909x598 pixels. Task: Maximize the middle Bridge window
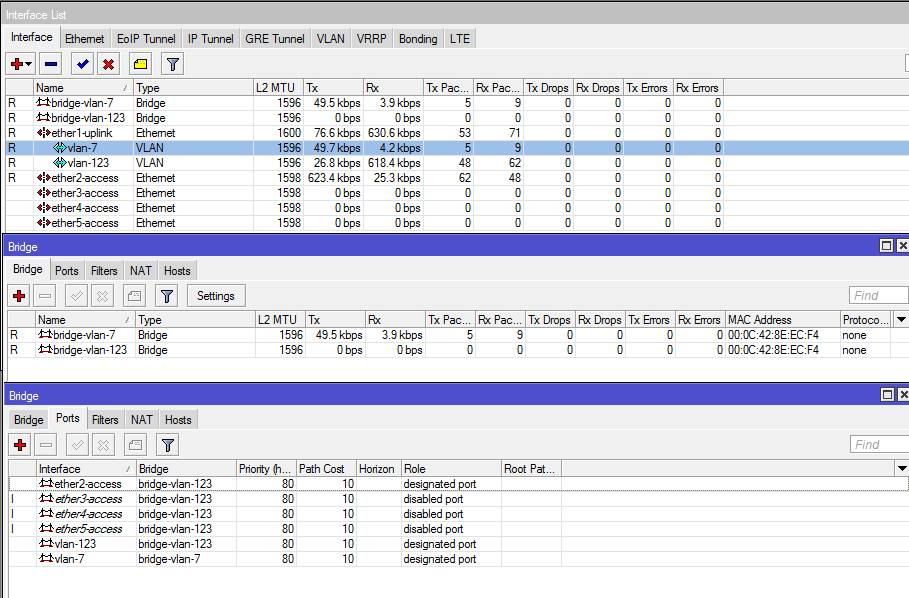pos(886,246)
